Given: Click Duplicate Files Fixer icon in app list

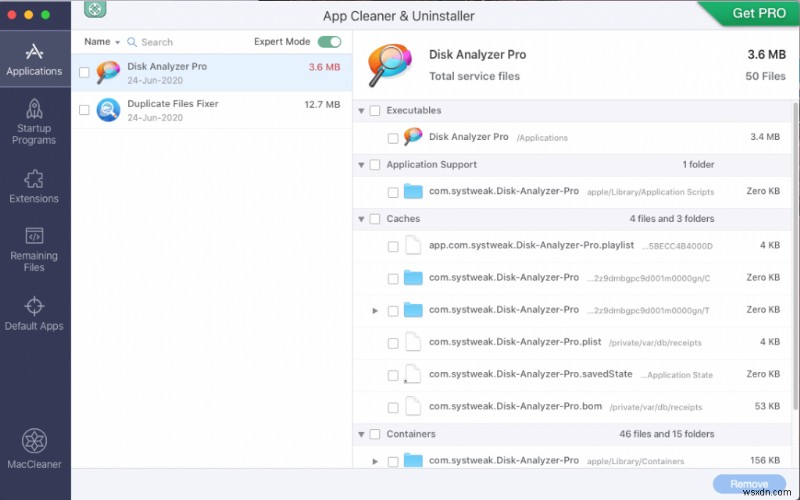Looking at the screenshot, I should pos(108,110).
